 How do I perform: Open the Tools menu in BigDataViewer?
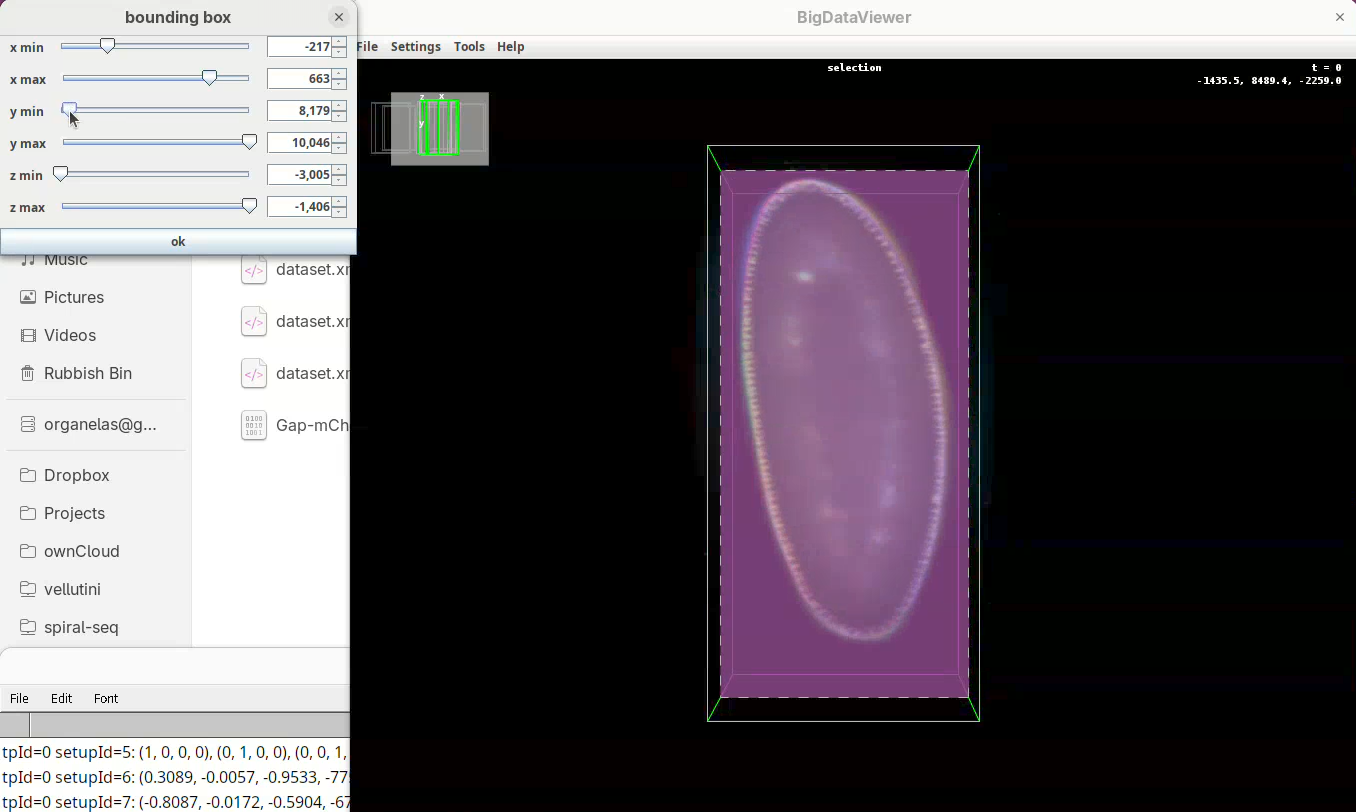coord(469,47)
